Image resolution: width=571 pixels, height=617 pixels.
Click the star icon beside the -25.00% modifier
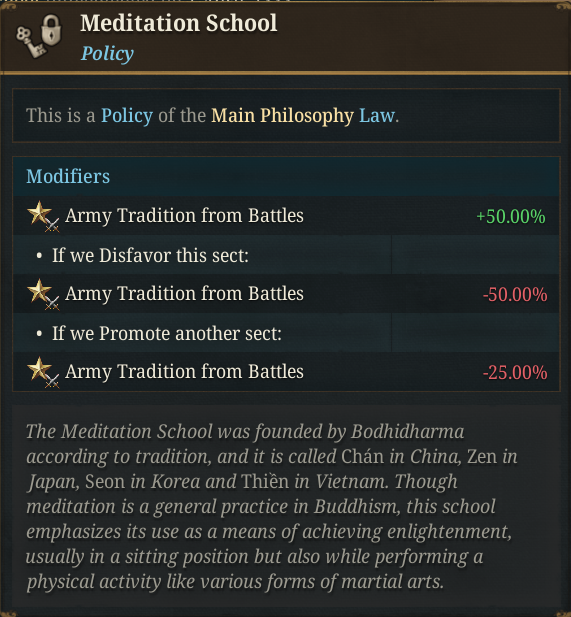(x=43, y=372)
